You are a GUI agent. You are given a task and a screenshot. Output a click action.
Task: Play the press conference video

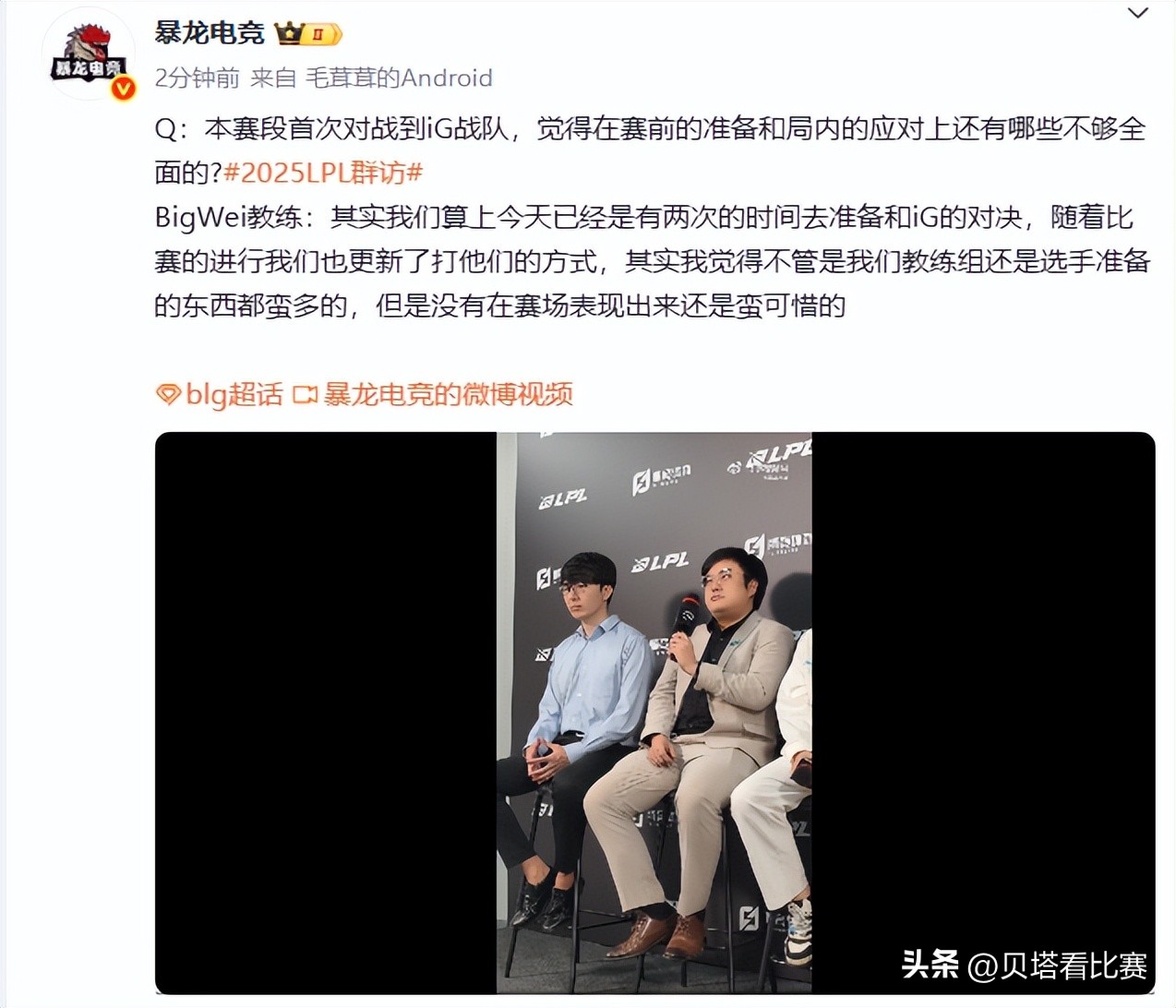654,713
